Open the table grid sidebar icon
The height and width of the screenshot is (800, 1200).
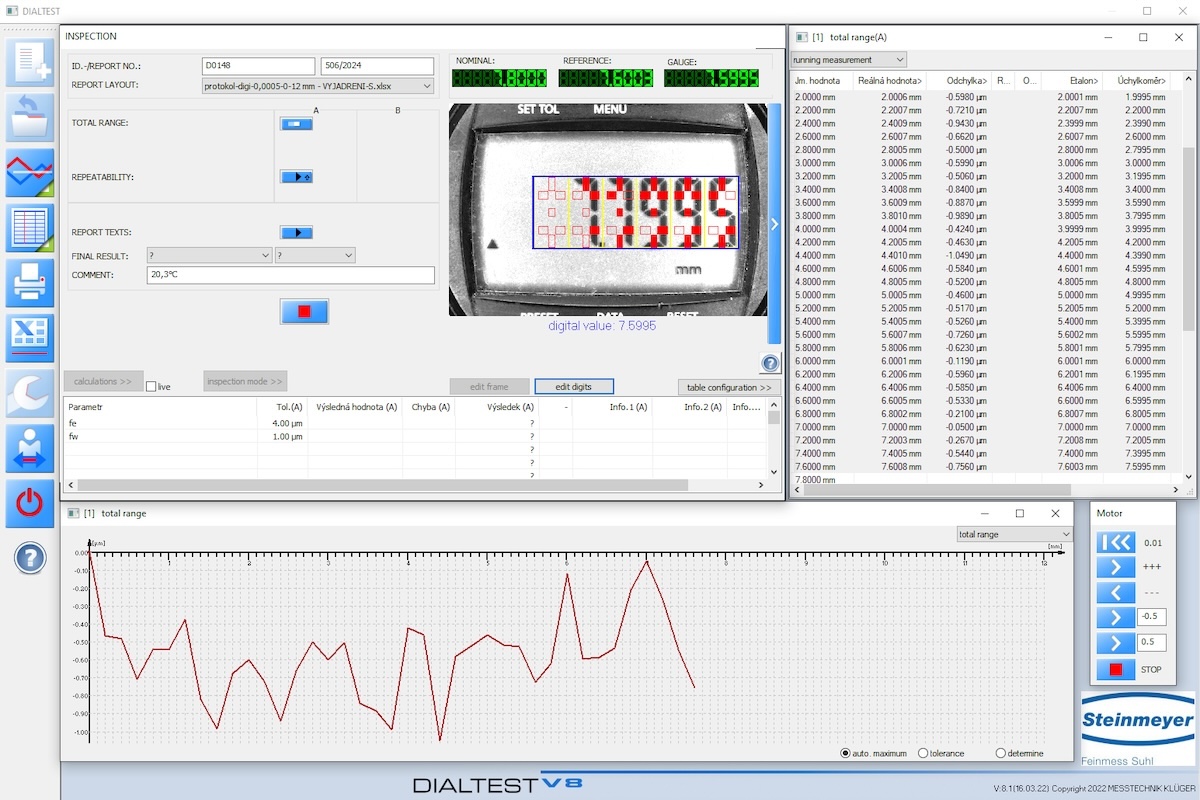click(30, 229)
